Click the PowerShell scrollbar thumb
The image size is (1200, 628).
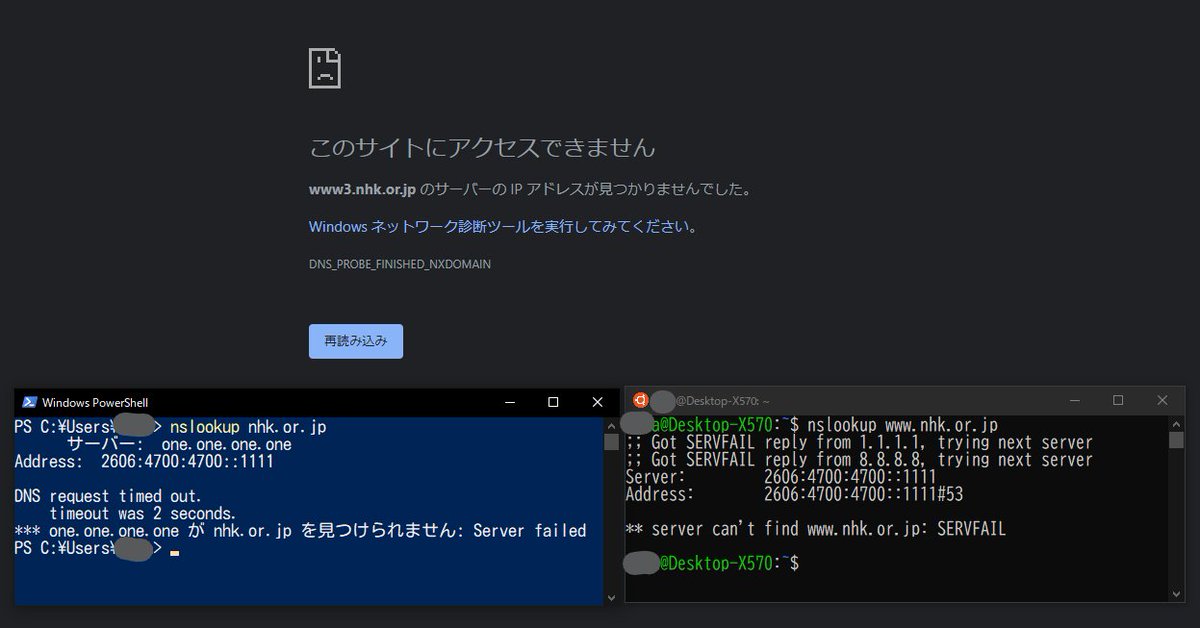point(611,441)
